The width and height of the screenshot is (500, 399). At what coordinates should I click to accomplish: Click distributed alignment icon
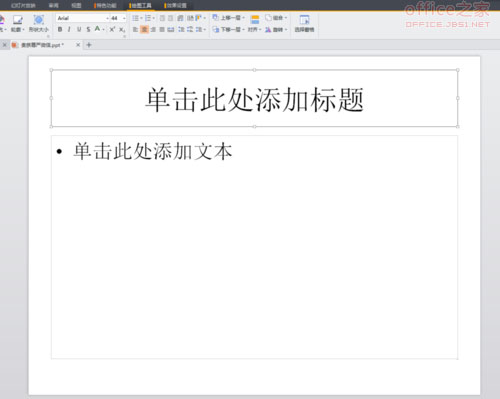click(x=171, y=30)
